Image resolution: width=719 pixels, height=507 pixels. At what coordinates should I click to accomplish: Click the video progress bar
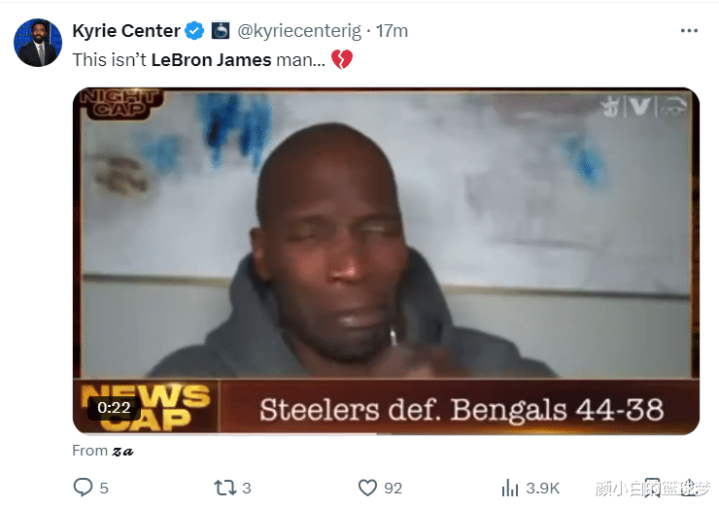click(x=386, y=433)
